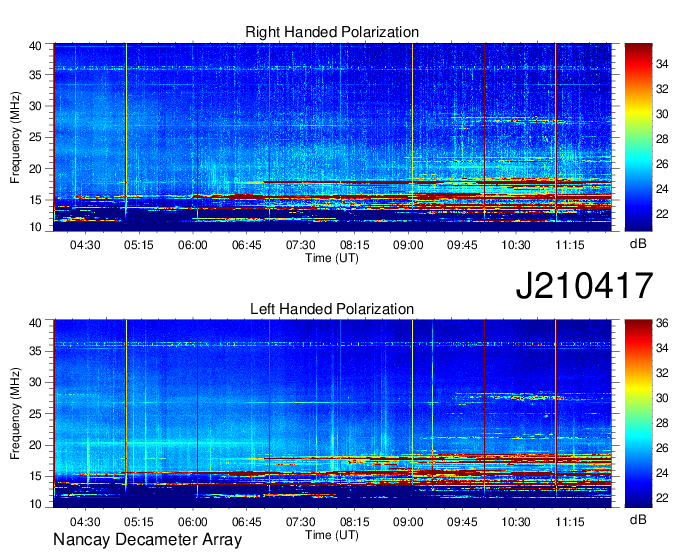
Task: Click the 36 dB value on bottom color bar
Action: [x=662, y=323]
